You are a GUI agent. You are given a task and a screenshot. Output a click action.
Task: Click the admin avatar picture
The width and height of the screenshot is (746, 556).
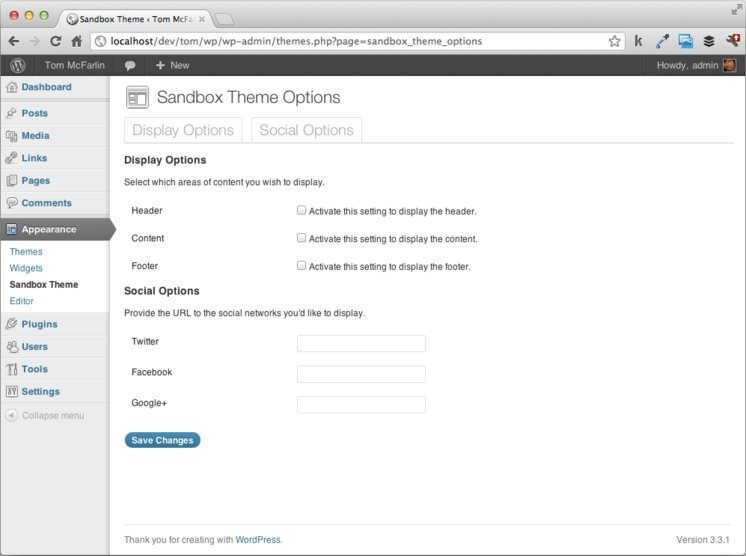729,65
